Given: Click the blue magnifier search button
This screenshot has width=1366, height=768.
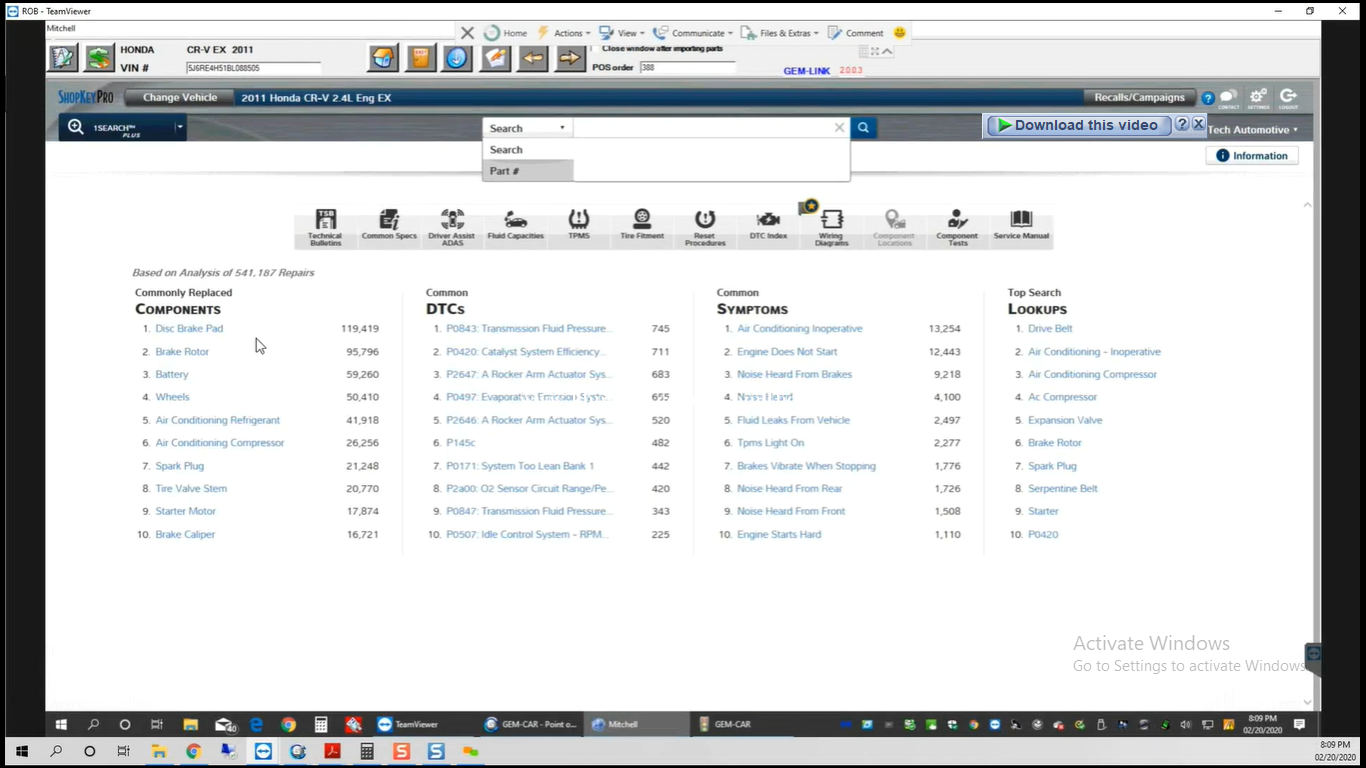Looking at the screenshot, I should pyautogui.click(x=863, y=128).
